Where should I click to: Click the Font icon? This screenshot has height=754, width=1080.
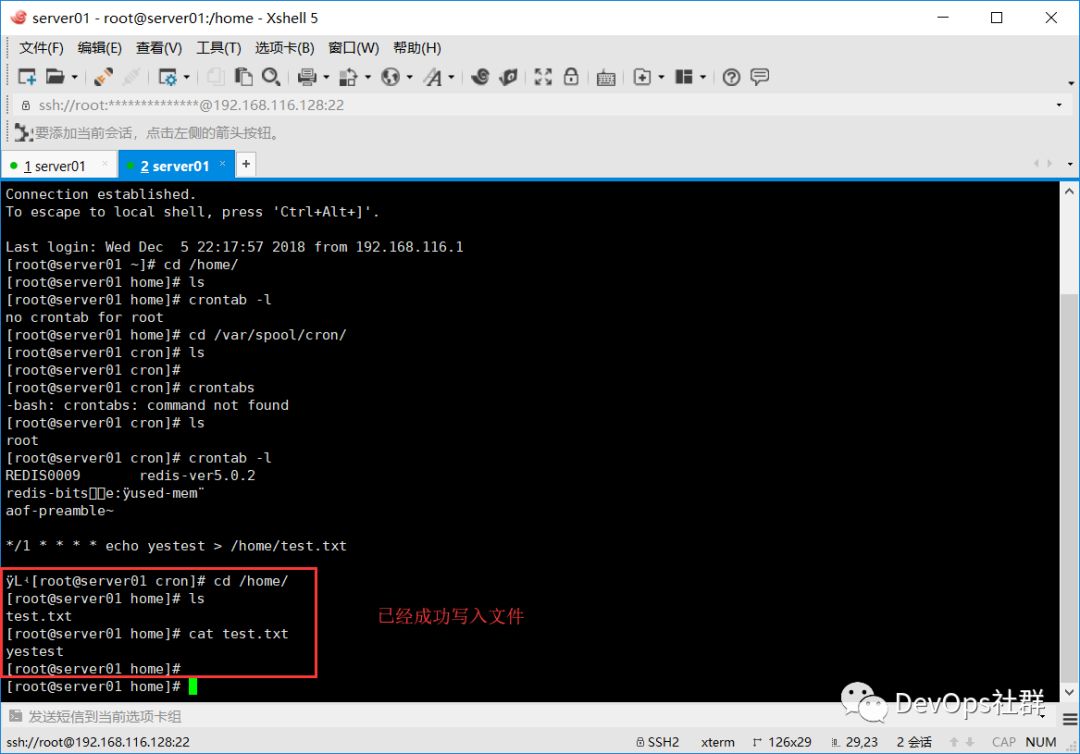pos(433,77)
